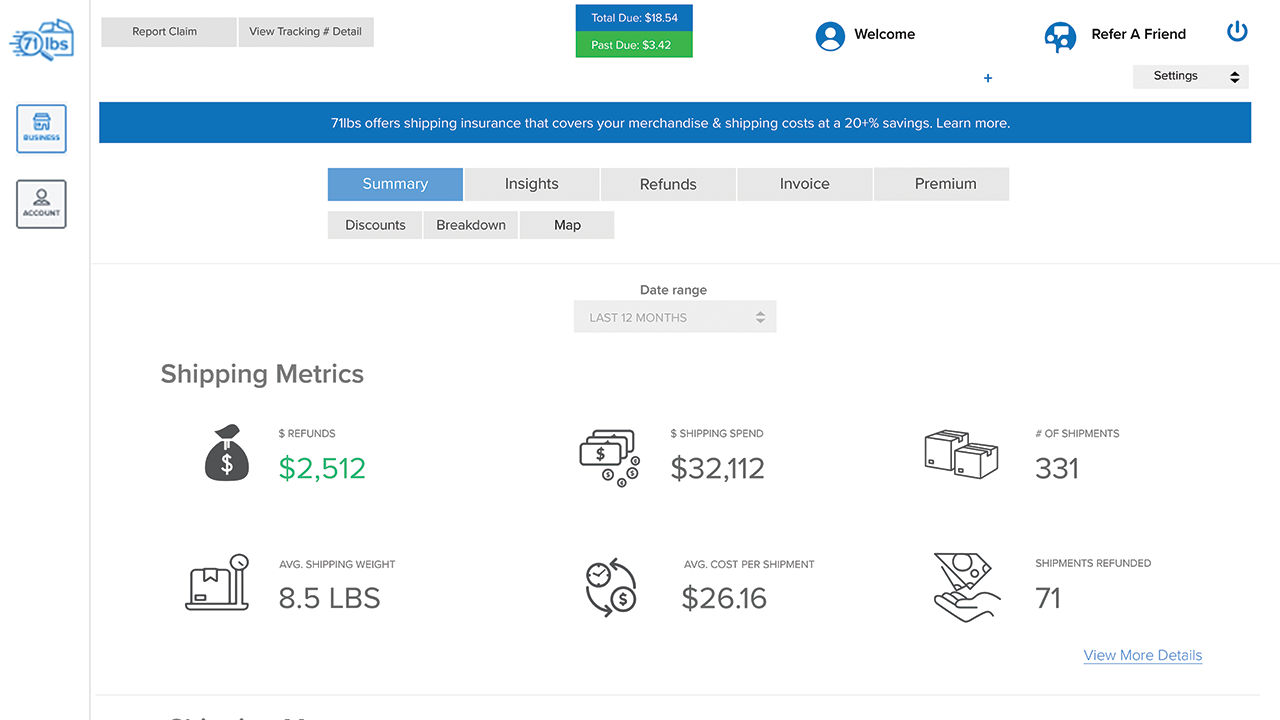
Task: Click View Tracking # Detail button
Action: tap(306, 32)
